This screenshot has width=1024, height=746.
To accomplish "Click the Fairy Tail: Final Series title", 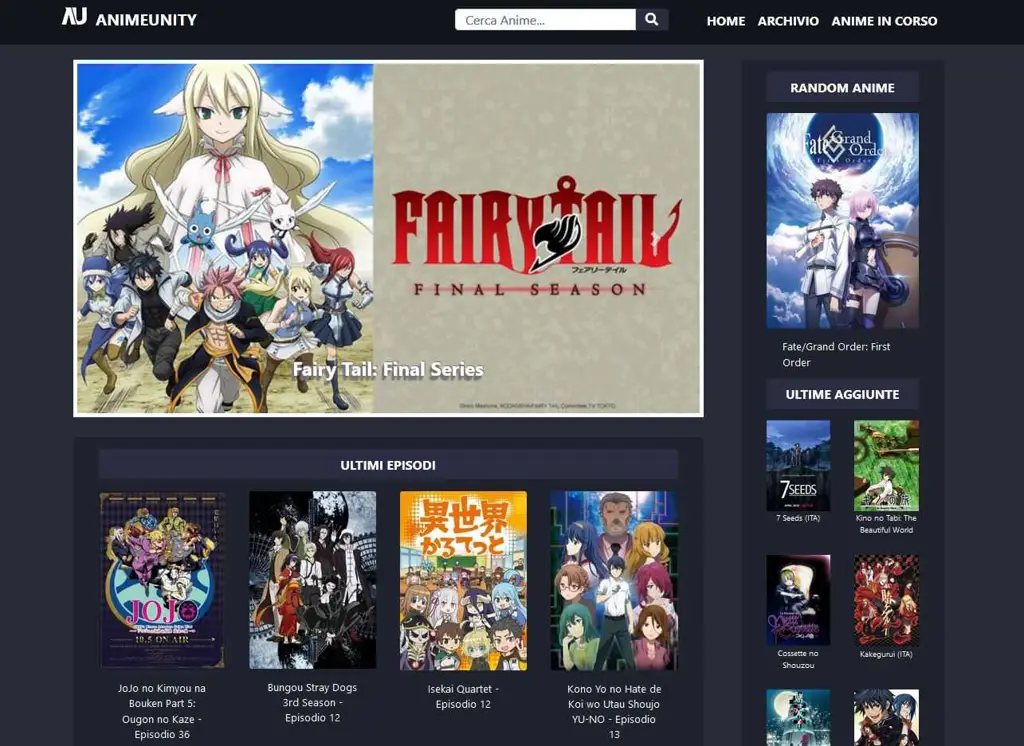I will (x=388, y=370).
